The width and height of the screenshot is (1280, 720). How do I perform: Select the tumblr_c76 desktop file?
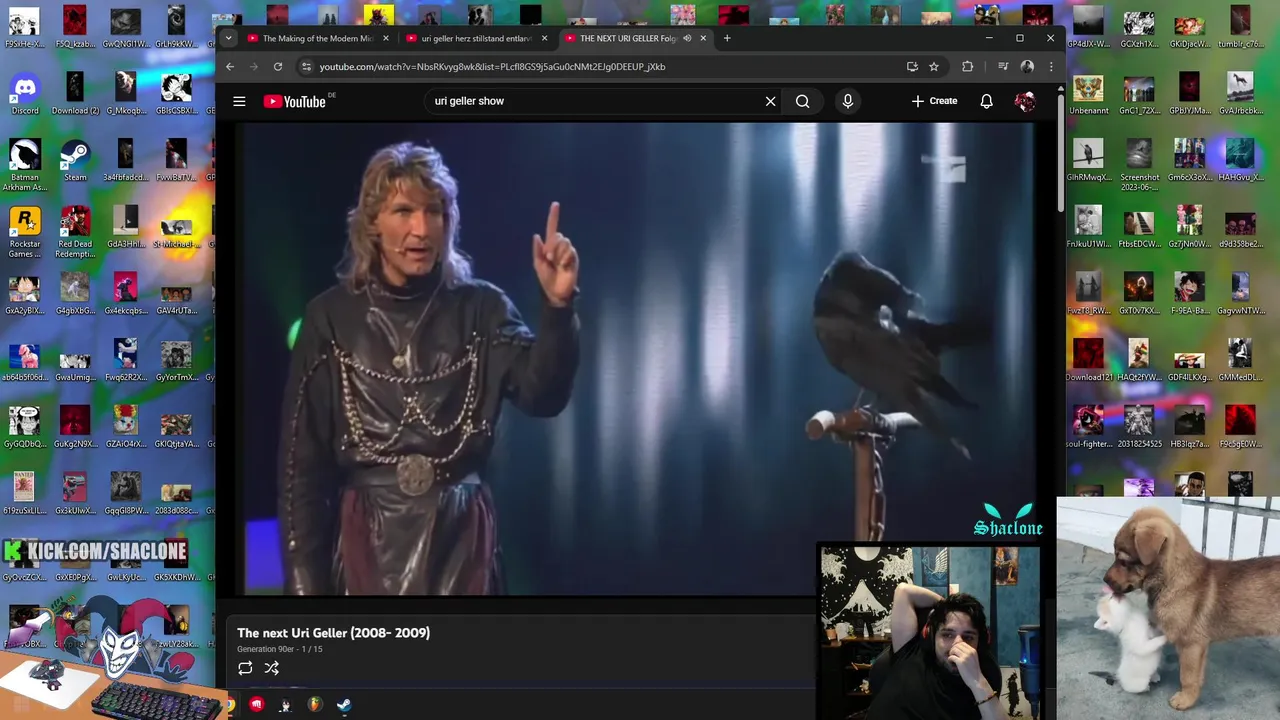(x=1240, y=28)
